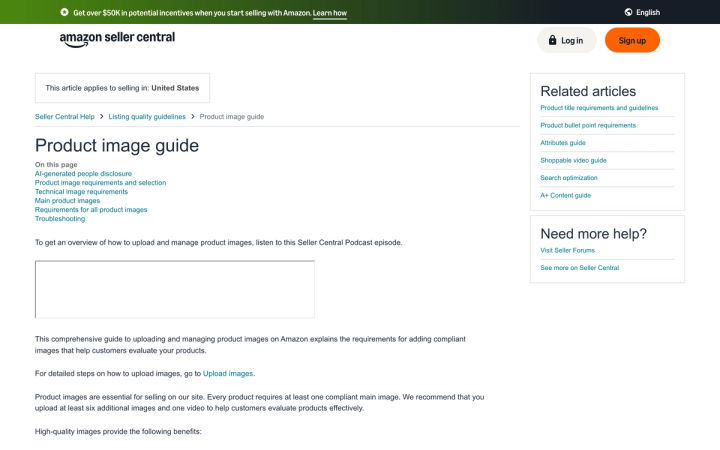Click the orange Sign up button
The height and width of the screenshot is (450, 720).
[x=632, y=40]
